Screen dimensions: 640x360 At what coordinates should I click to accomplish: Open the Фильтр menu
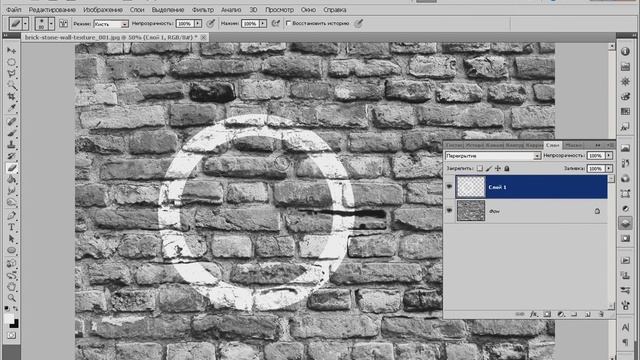[x=202, y=9]
